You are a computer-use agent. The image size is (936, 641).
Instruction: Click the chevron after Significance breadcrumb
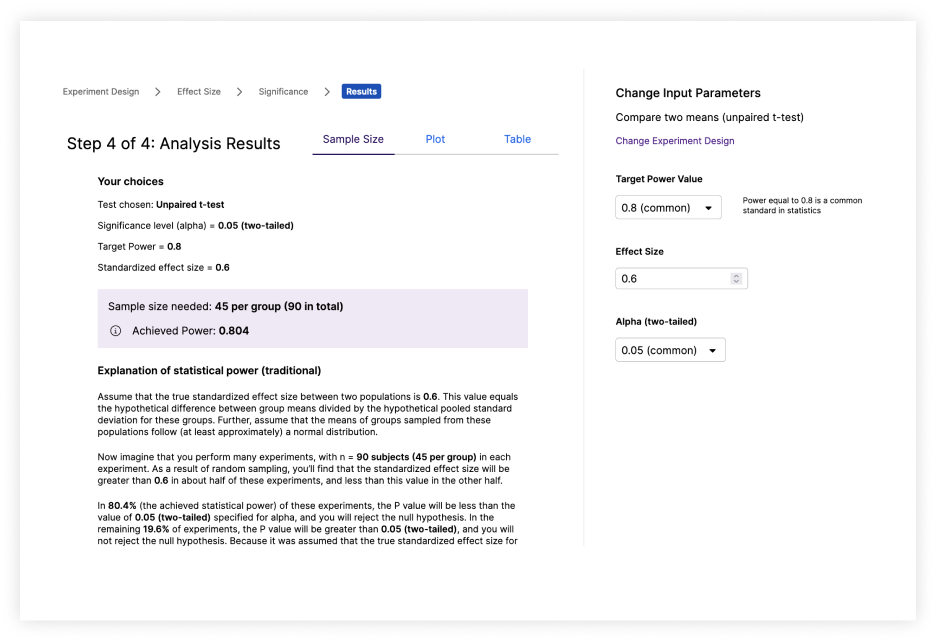point(327,91)
